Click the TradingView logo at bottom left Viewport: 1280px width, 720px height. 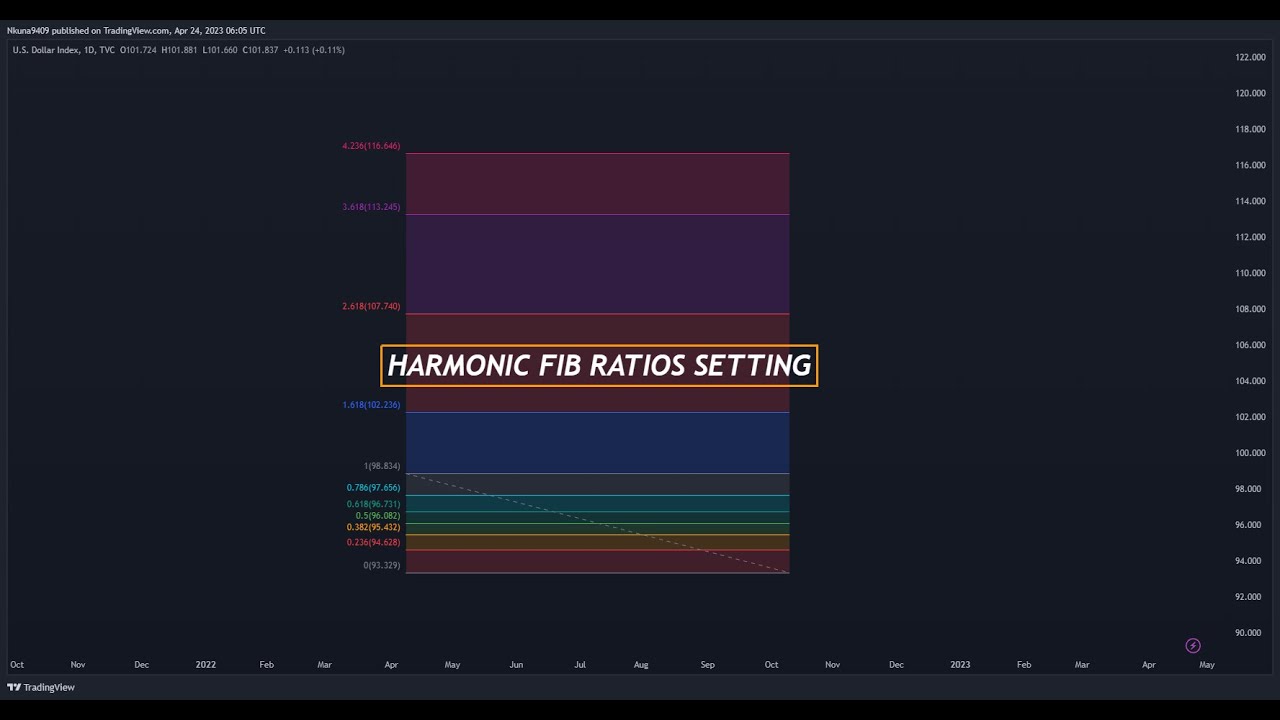tap(41, 687)
